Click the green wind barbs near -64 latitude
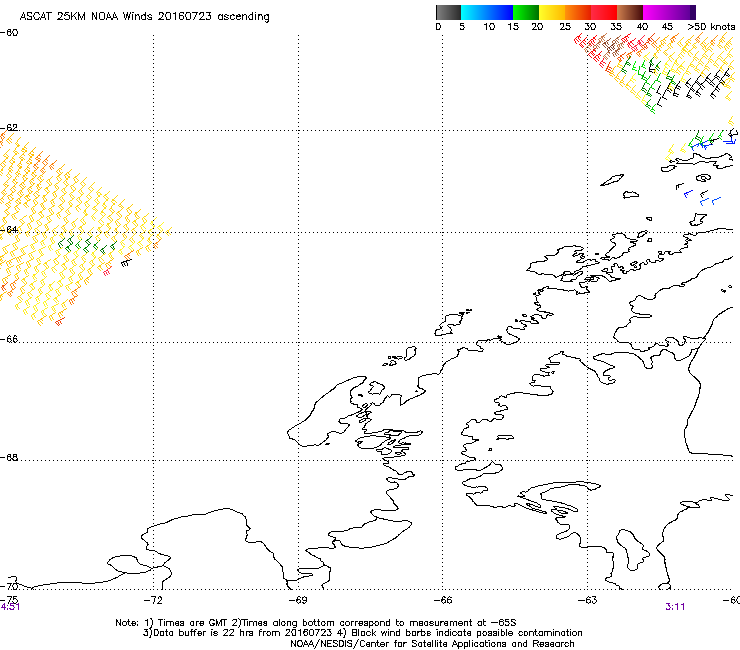The width and height of the screenshot is (740, 650). (87, 245)
